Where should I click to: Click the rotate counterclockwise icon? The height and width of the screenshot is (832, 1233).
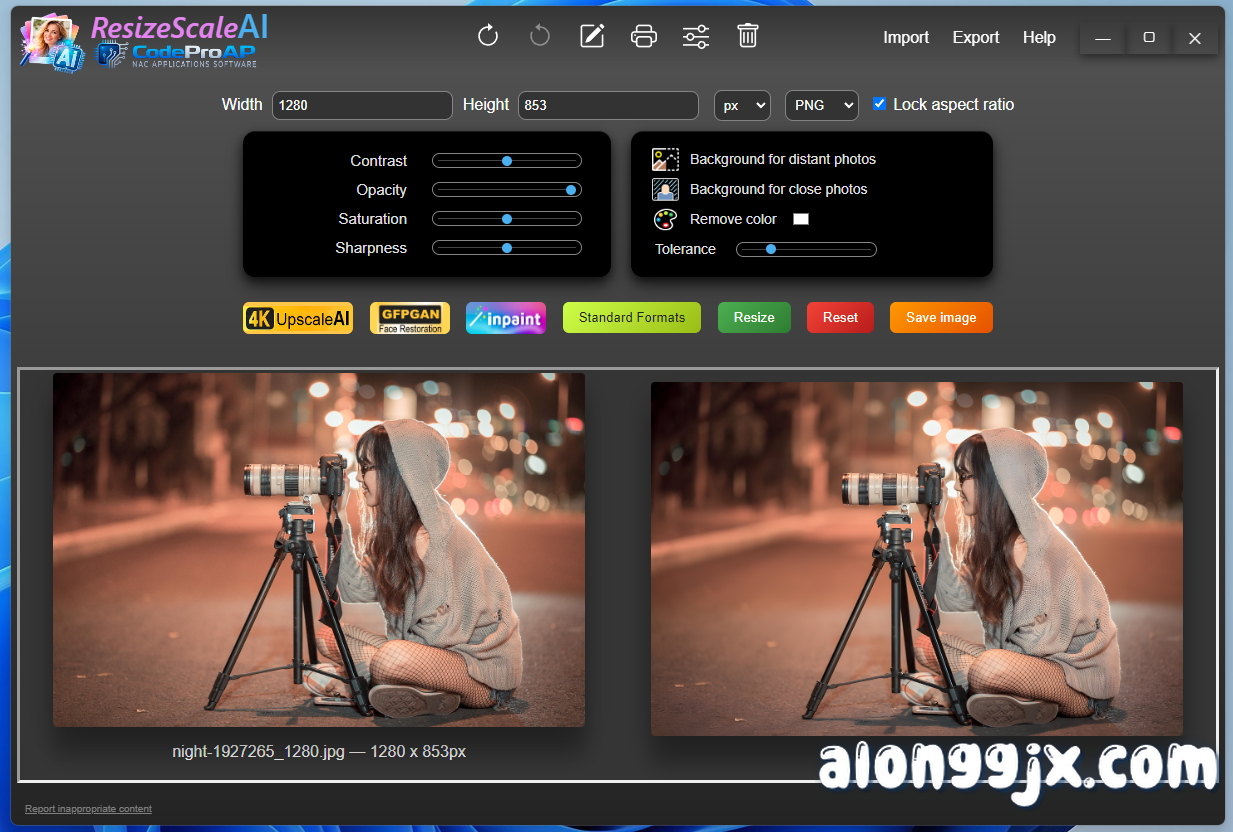click(540, 37)
